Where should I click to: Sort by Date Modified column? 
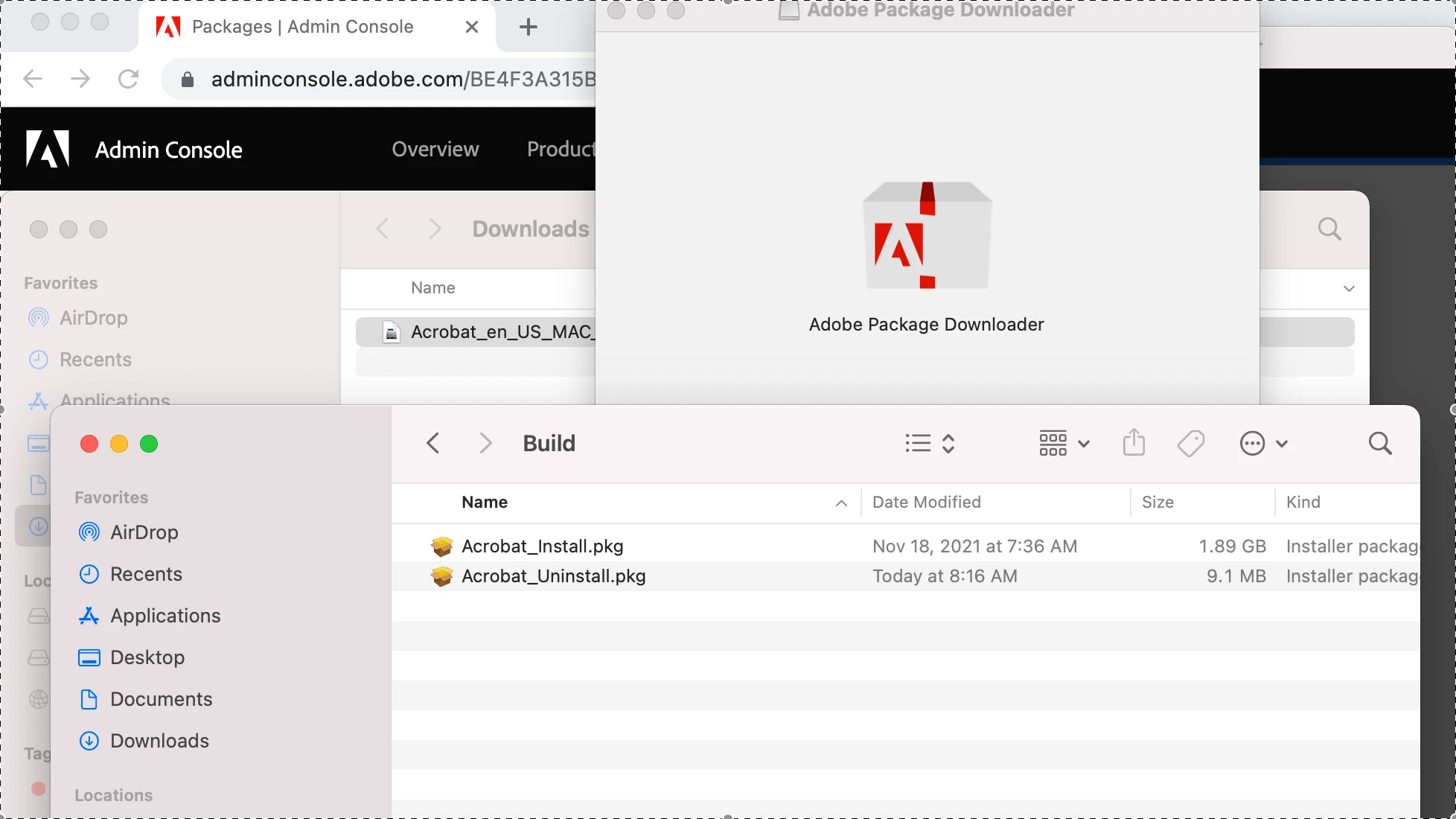[x=927, y=502]
